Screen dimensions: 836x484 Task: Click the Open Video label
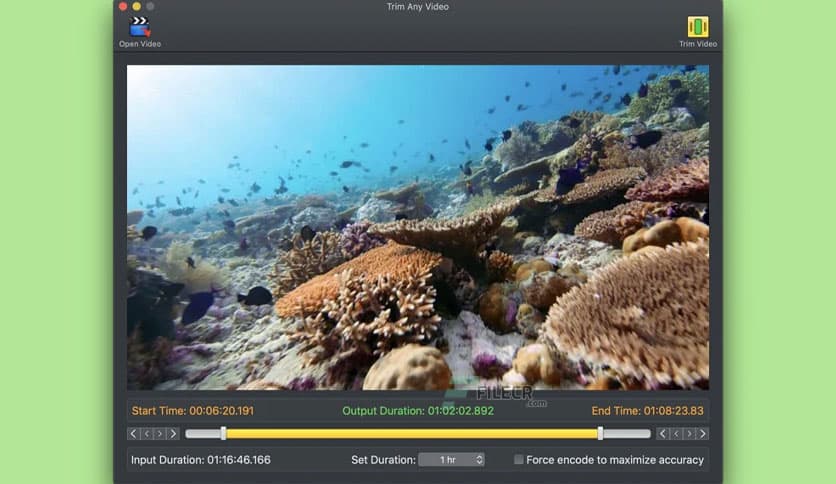(140, 44)
